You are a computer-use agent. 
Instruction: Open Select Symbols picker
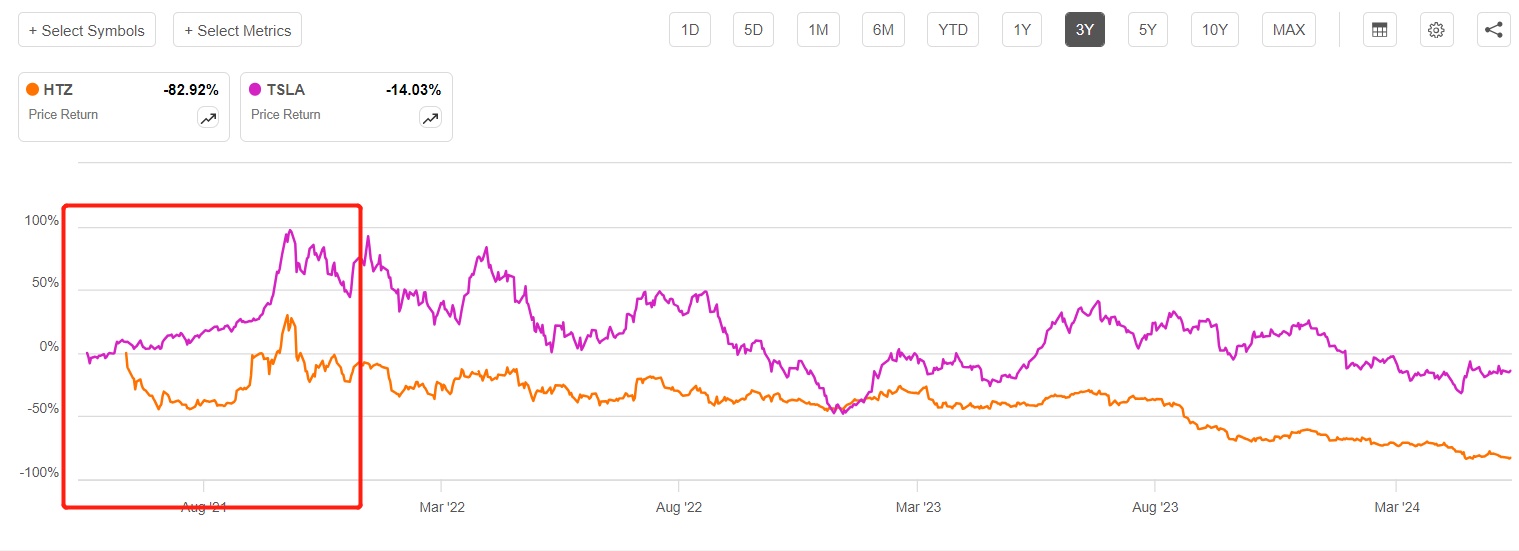pos(87,30)
